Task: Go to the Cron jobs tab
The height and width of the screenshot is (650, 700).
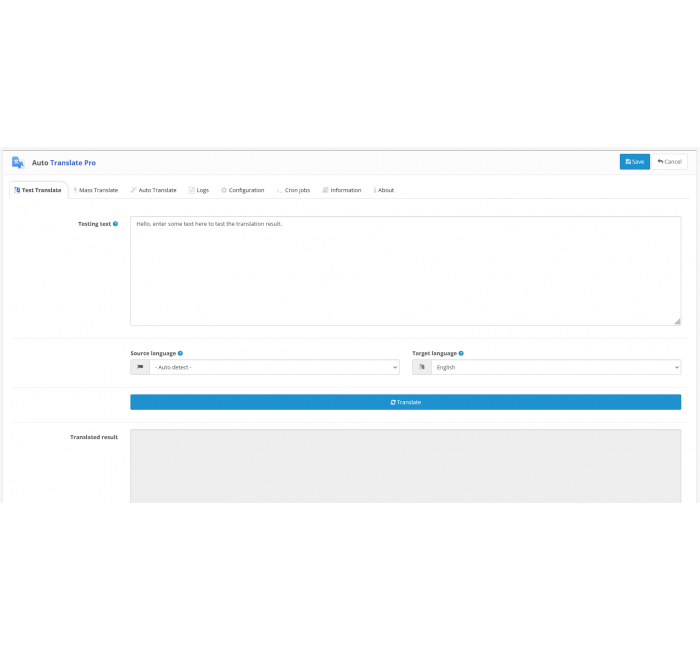Action: 293,190
